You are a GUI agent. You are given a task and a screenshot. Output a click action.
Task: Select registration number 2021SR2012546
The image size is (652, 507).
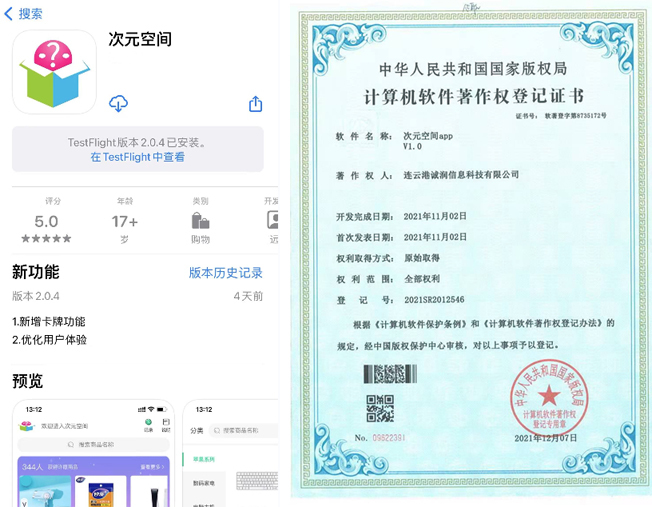(x=434, y=299)
